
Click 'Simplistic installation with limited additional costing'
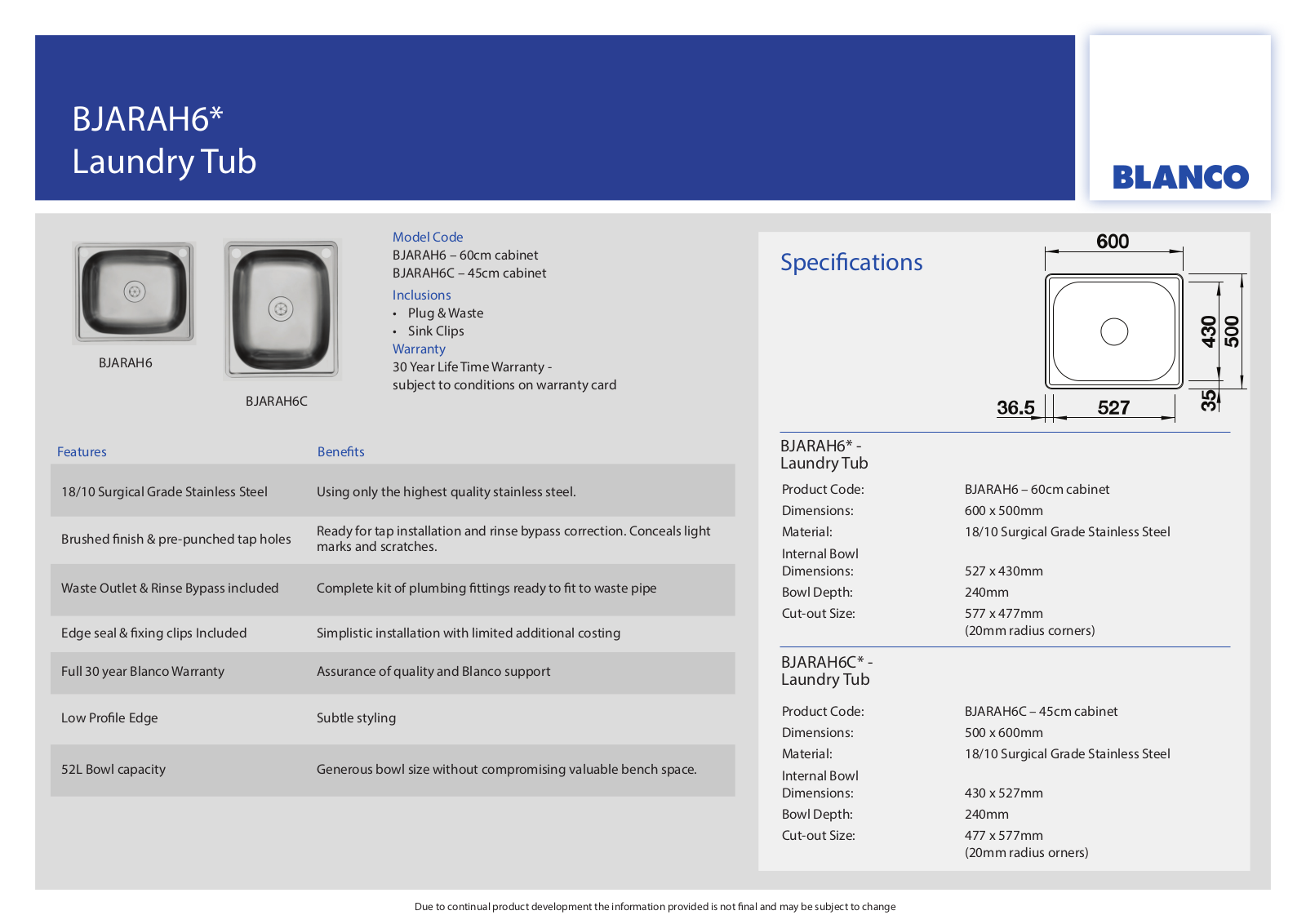point(469,633)
